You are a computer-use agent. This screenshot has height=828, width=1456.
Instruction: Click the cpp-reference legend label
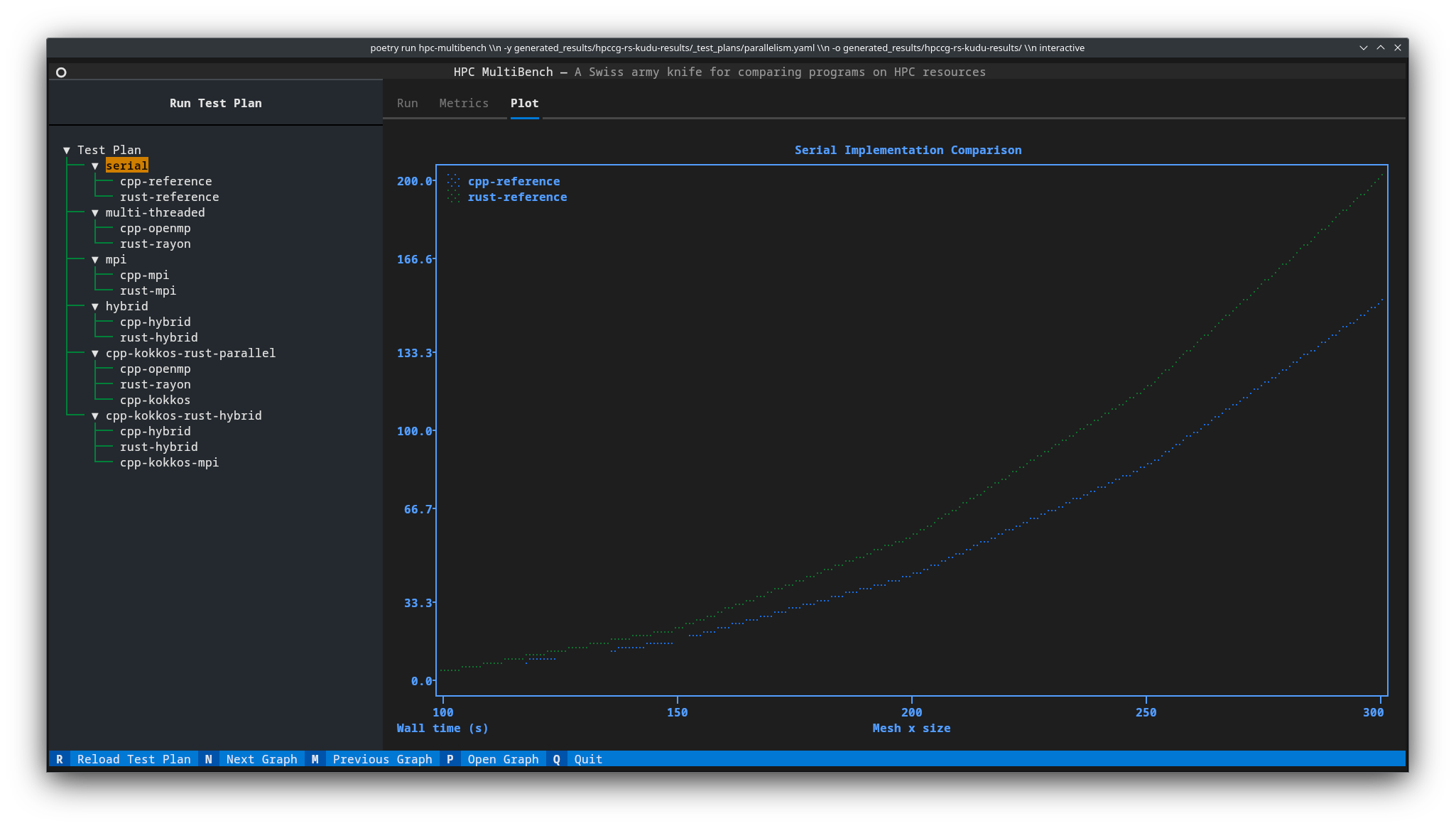(514, 182)
